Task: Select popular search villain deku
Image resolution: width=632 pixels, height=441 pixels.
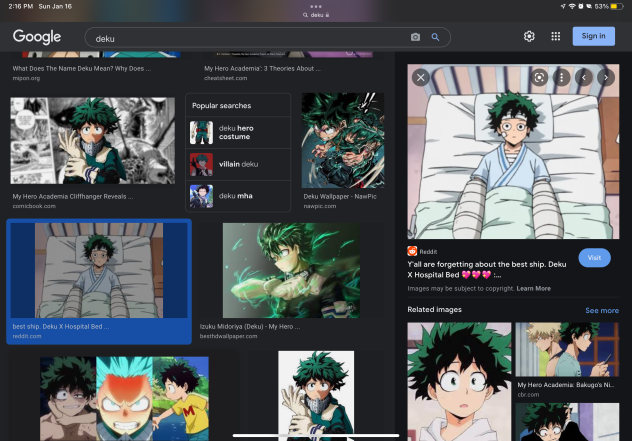Action: 238,164
